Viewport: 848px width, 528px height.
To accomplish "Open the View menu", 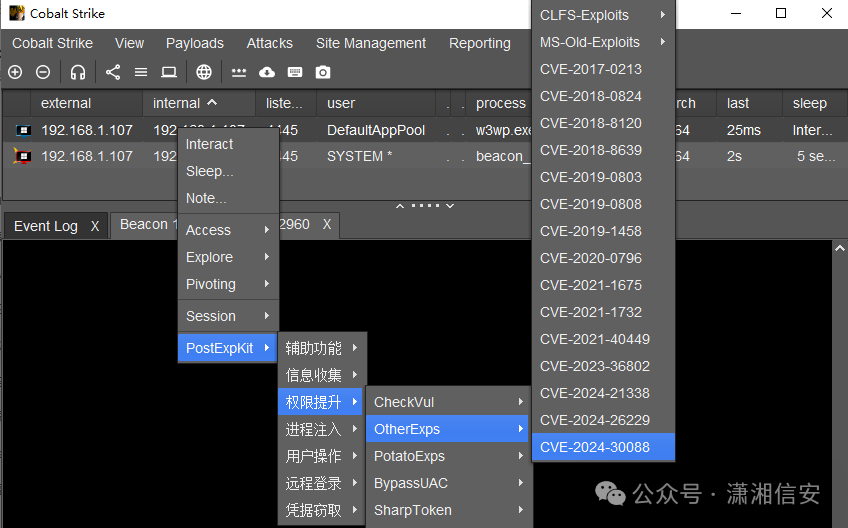I will [129, 43].
